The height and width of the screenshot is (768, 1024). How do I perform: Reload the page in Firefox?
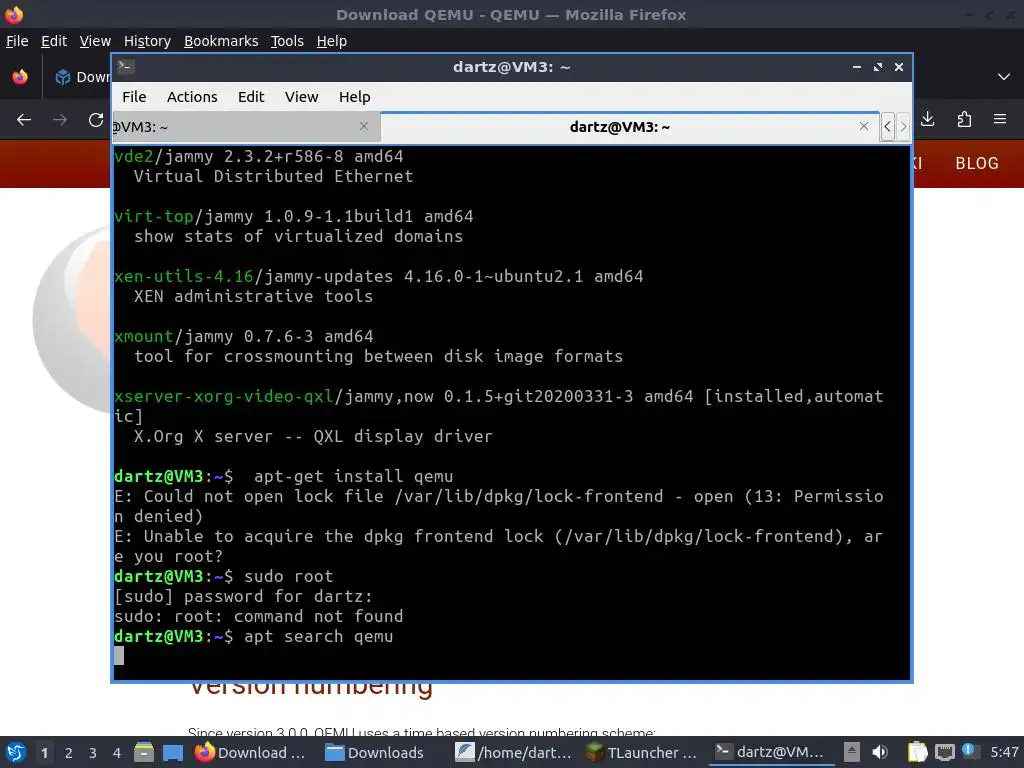[x=96, y=120]
